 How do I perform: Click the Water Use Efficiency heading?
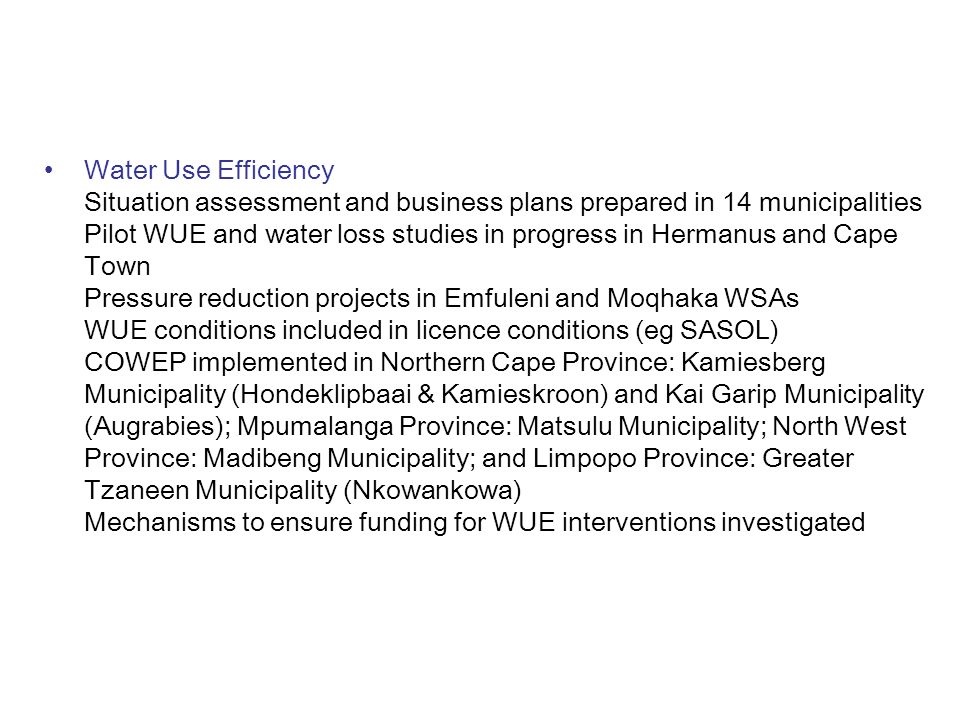[x=209, y=170]
